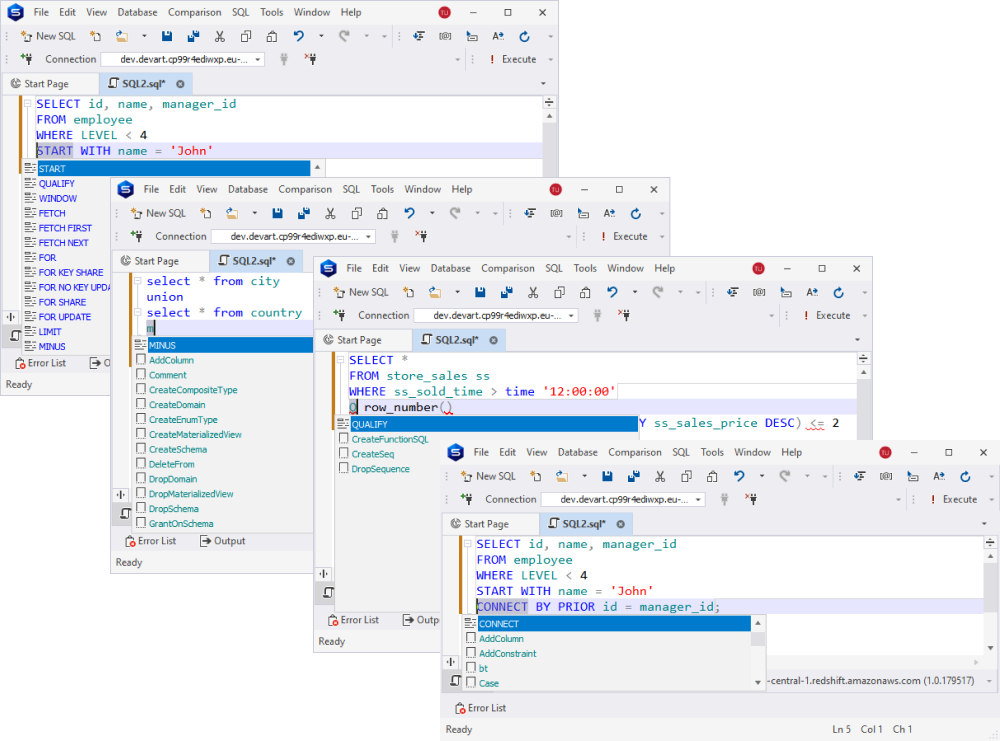Open Connection dropdown in the store_sales window
This screenshot has width=1000, height=741.
point(570,315)
